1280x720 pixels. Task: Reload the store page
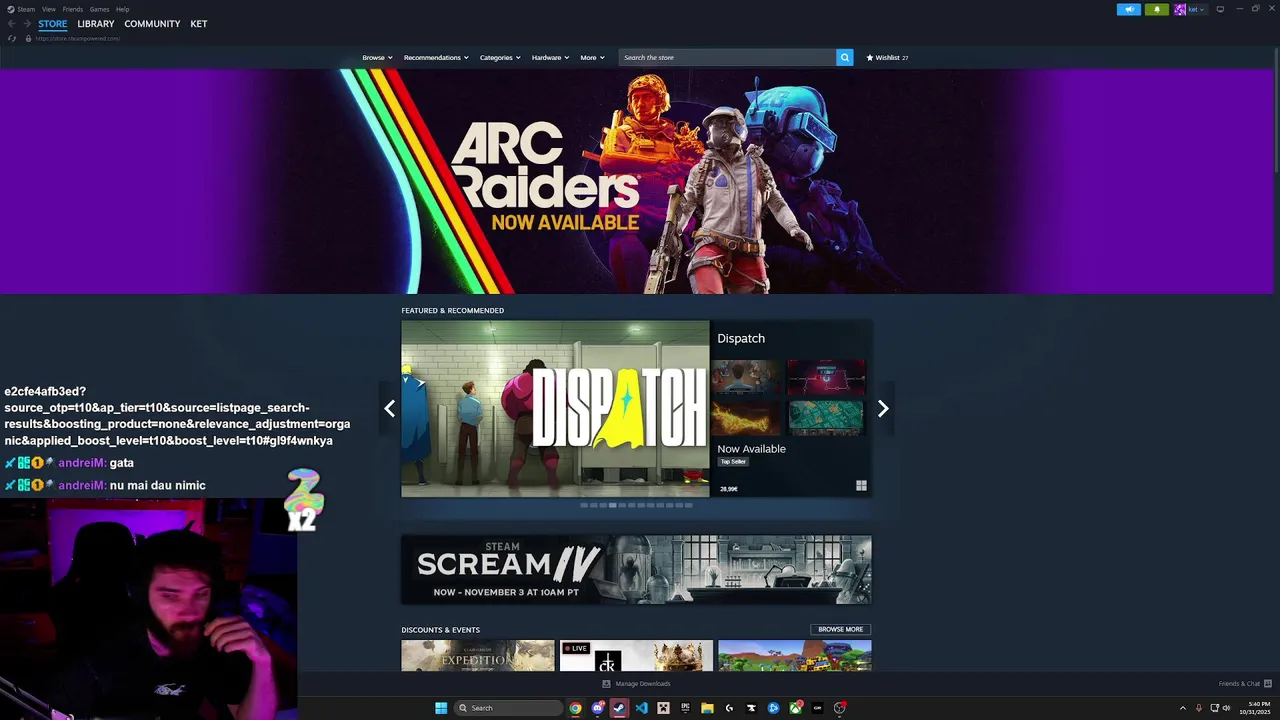11,38
